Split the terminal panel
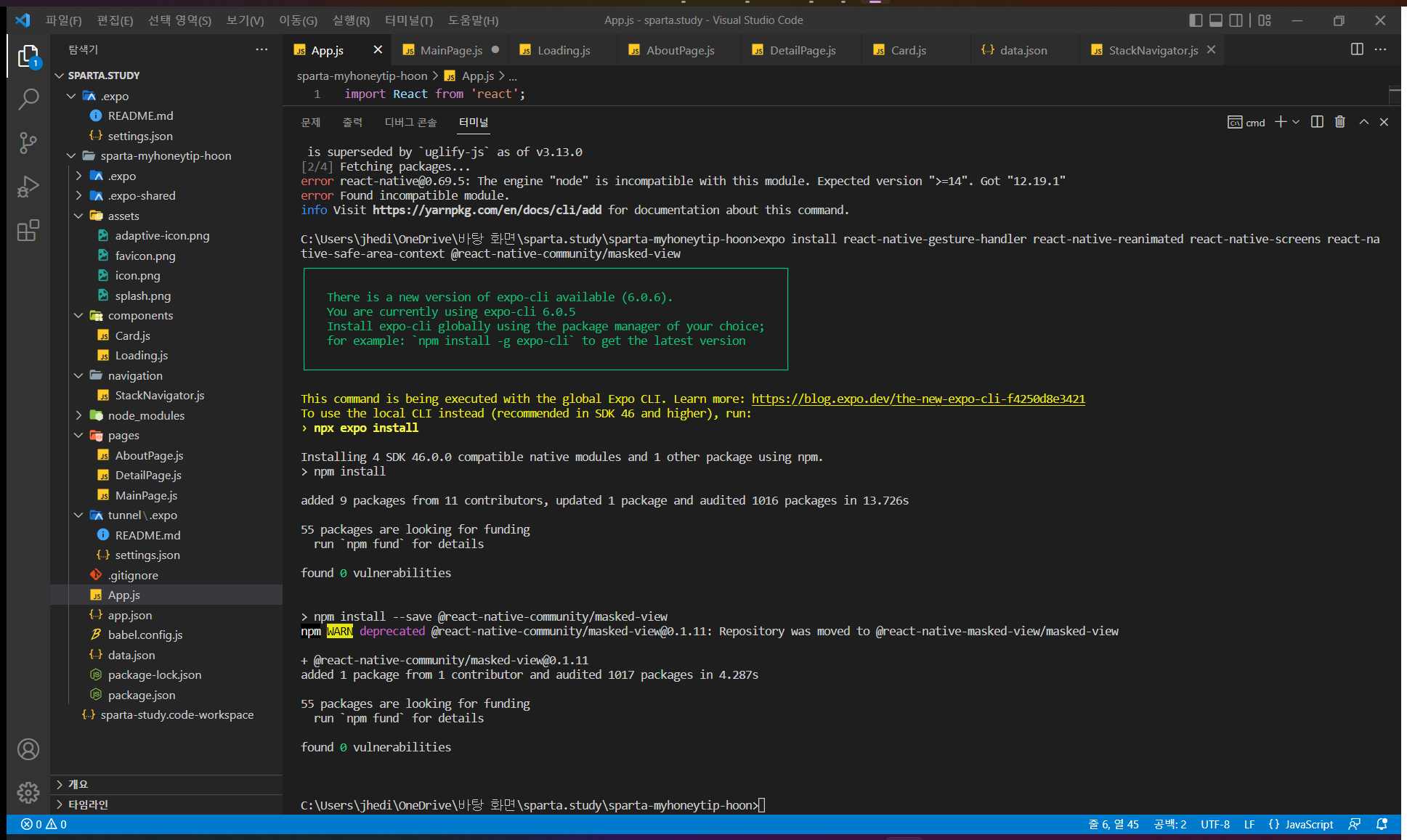This screenshot has height=840, width=1407. tap(1317, 122)
